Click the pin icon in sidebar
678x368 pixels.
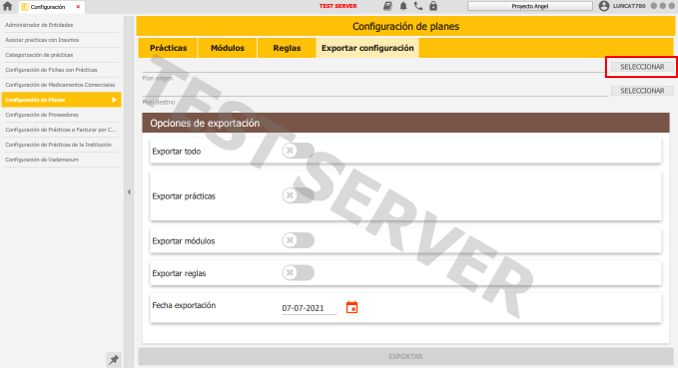114,360
